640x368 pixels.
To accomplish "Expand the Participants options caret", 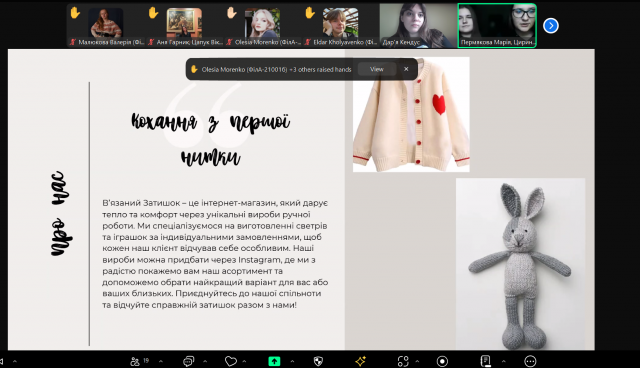I will (161, 361).
